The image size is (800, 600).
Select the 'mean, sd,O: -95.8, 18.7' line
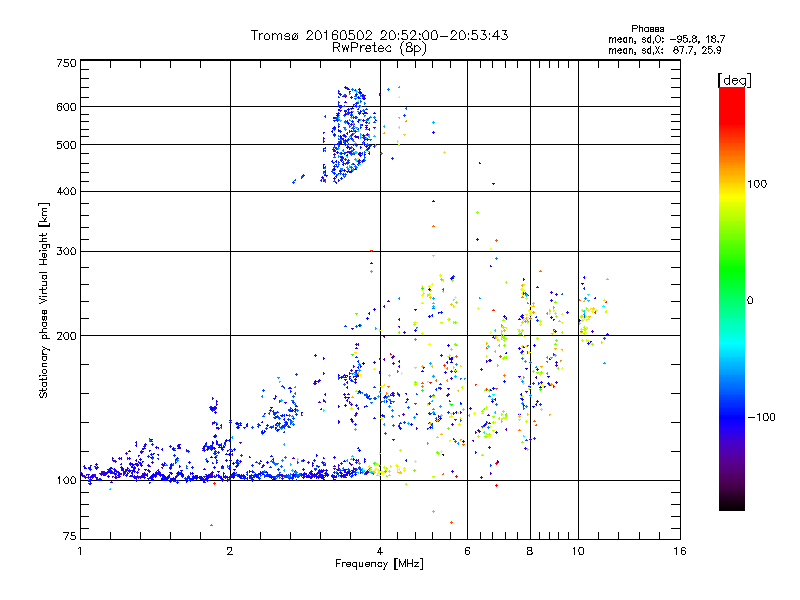point(666,39)
